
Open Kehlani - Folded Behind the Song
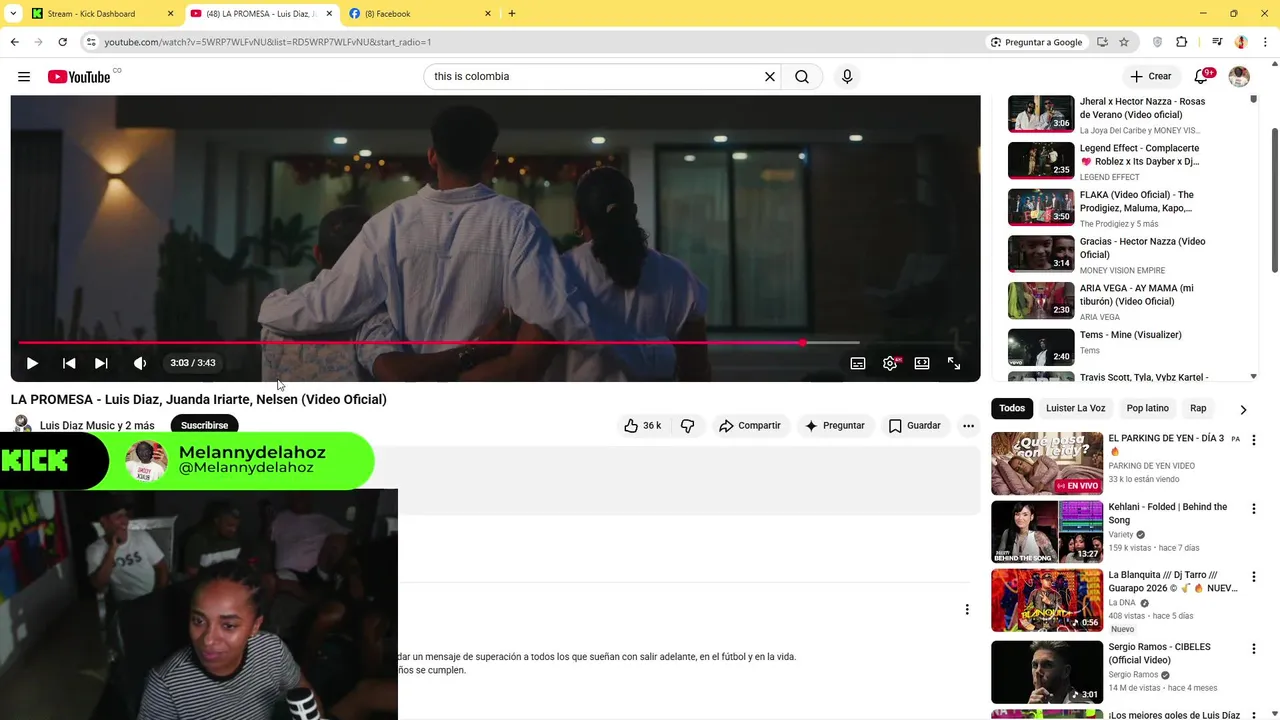(1047, 532)
